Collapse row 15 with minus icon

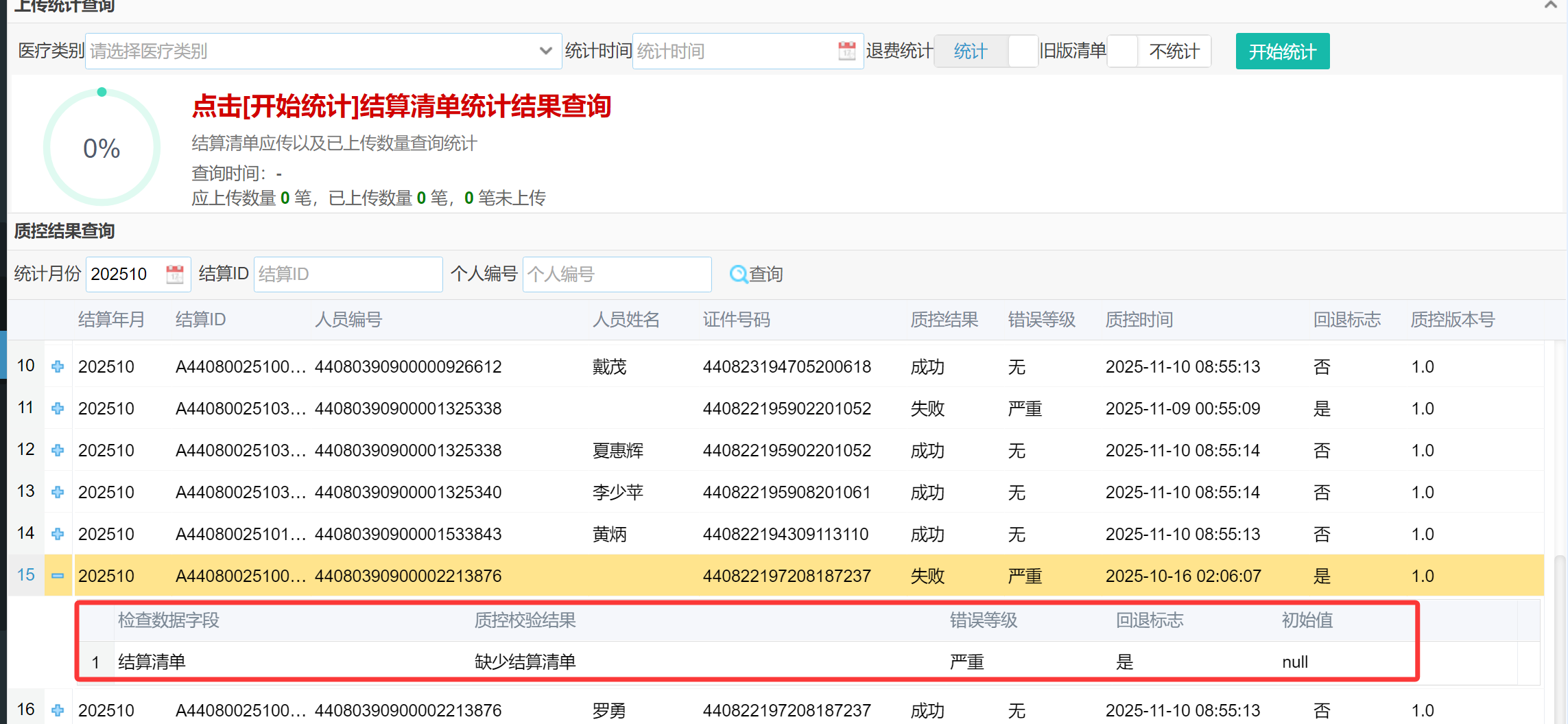[58, 576]
